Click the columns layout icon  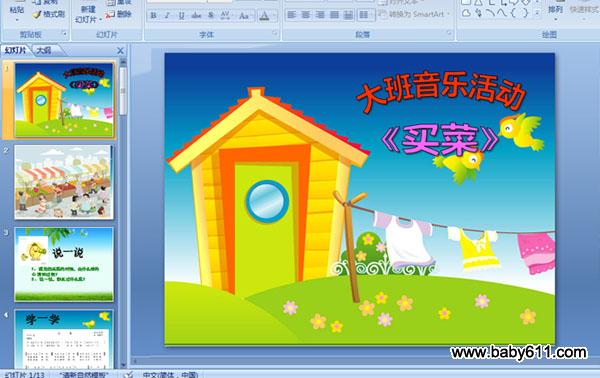click(364, 15)
